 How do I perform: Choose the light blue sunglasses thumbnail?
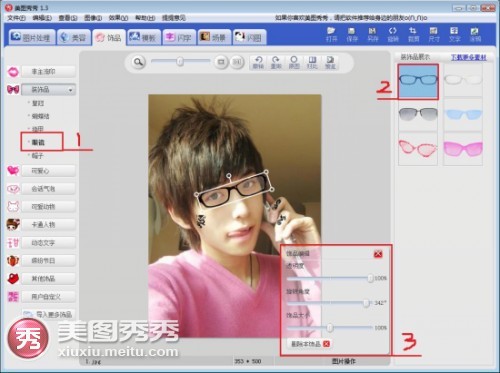click(x=463, y=115)
